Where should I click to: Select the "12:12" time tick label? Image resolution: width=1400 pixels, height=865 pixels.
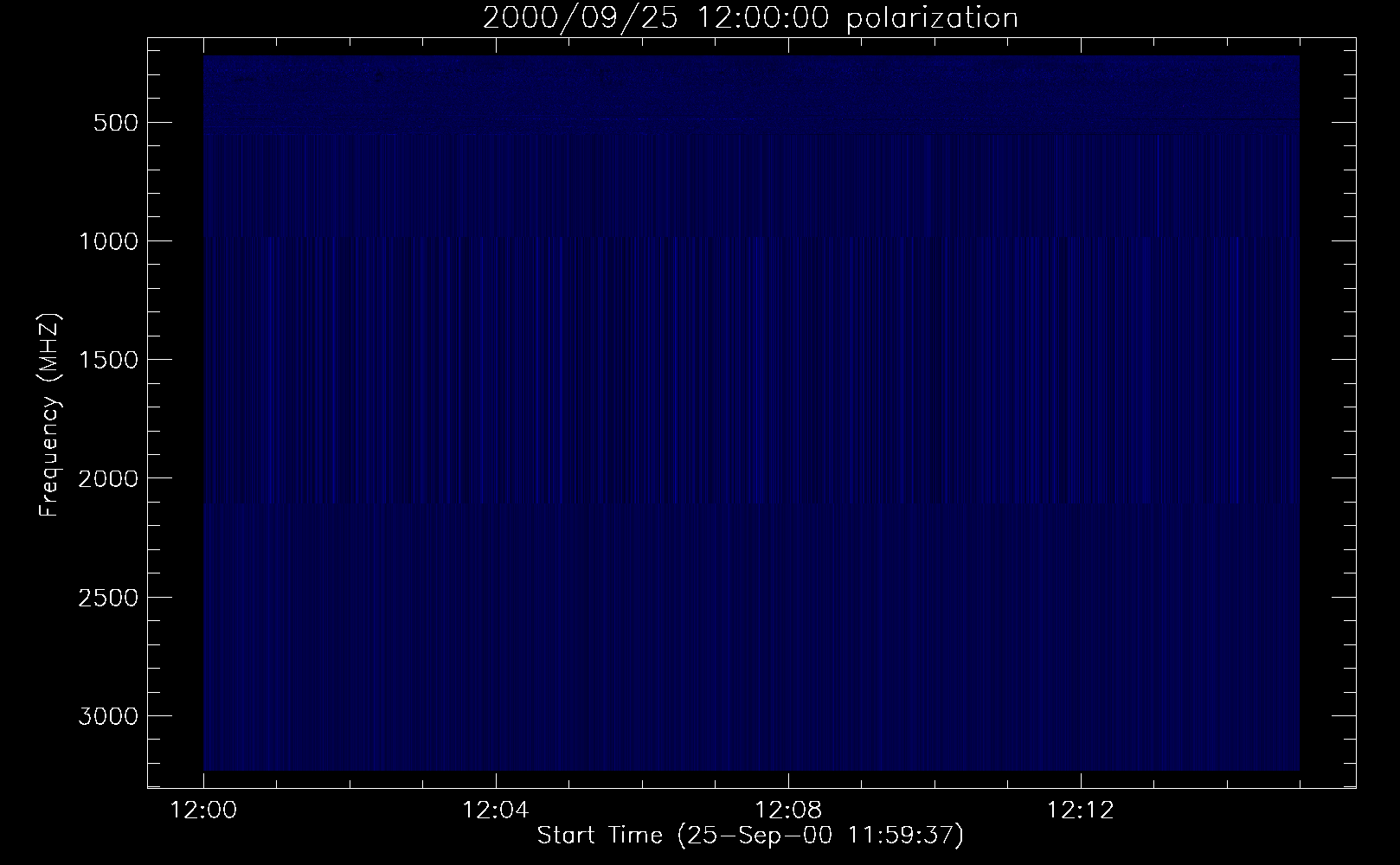tap(1080, 811)
